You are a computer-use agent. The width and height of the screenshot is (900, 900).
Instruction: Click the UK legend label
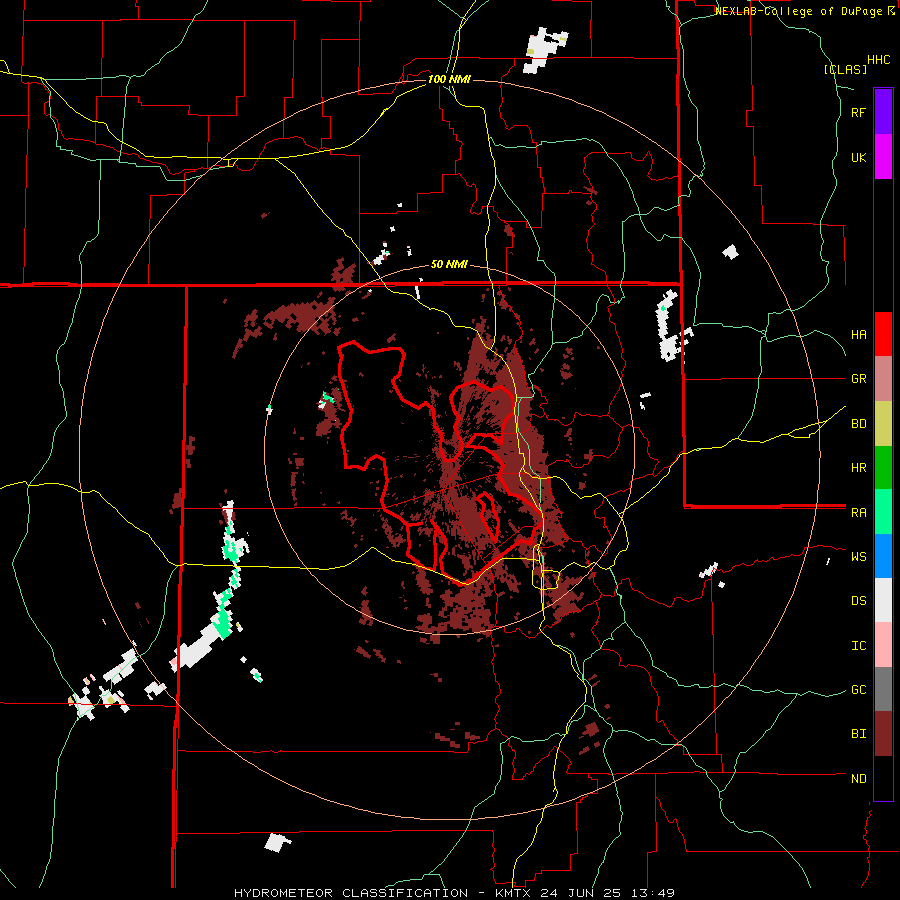[859, 157]
